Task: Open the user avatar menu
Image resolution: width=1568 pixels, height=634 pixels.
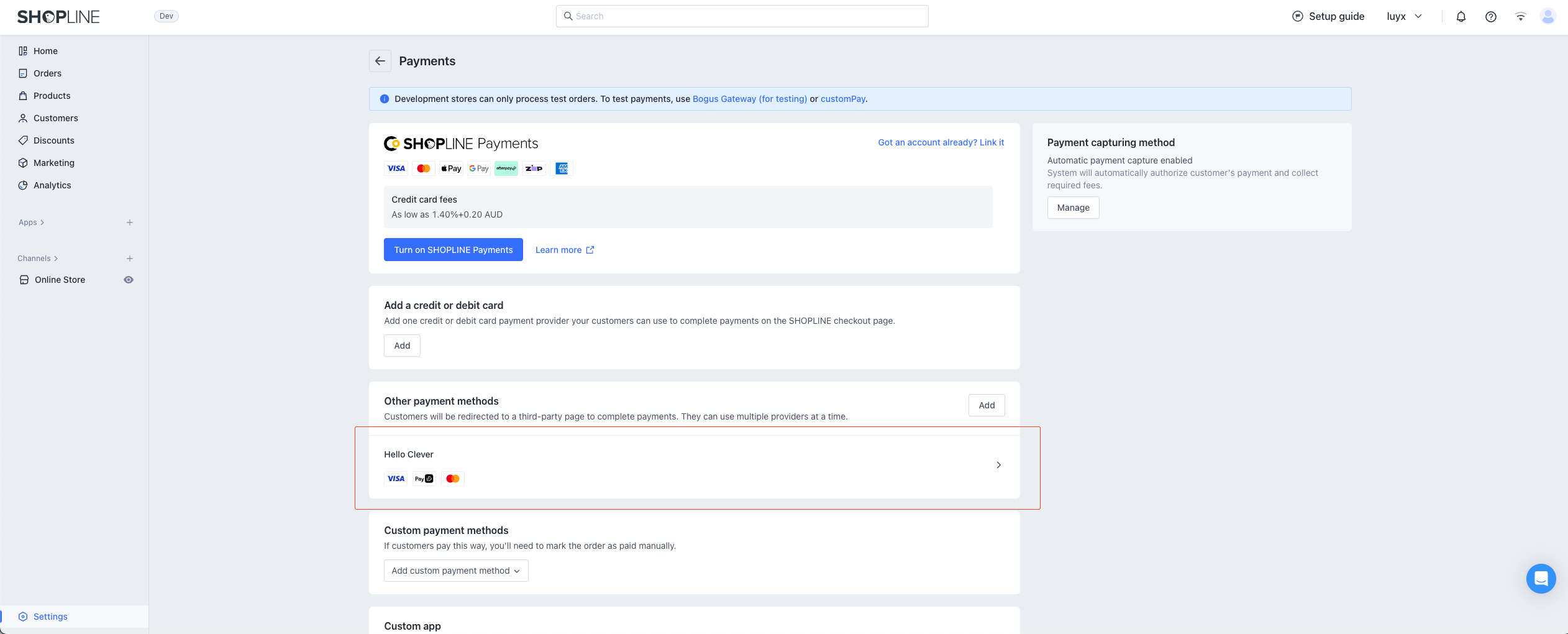Action: pyautogui.click(x=1547, y=17)
